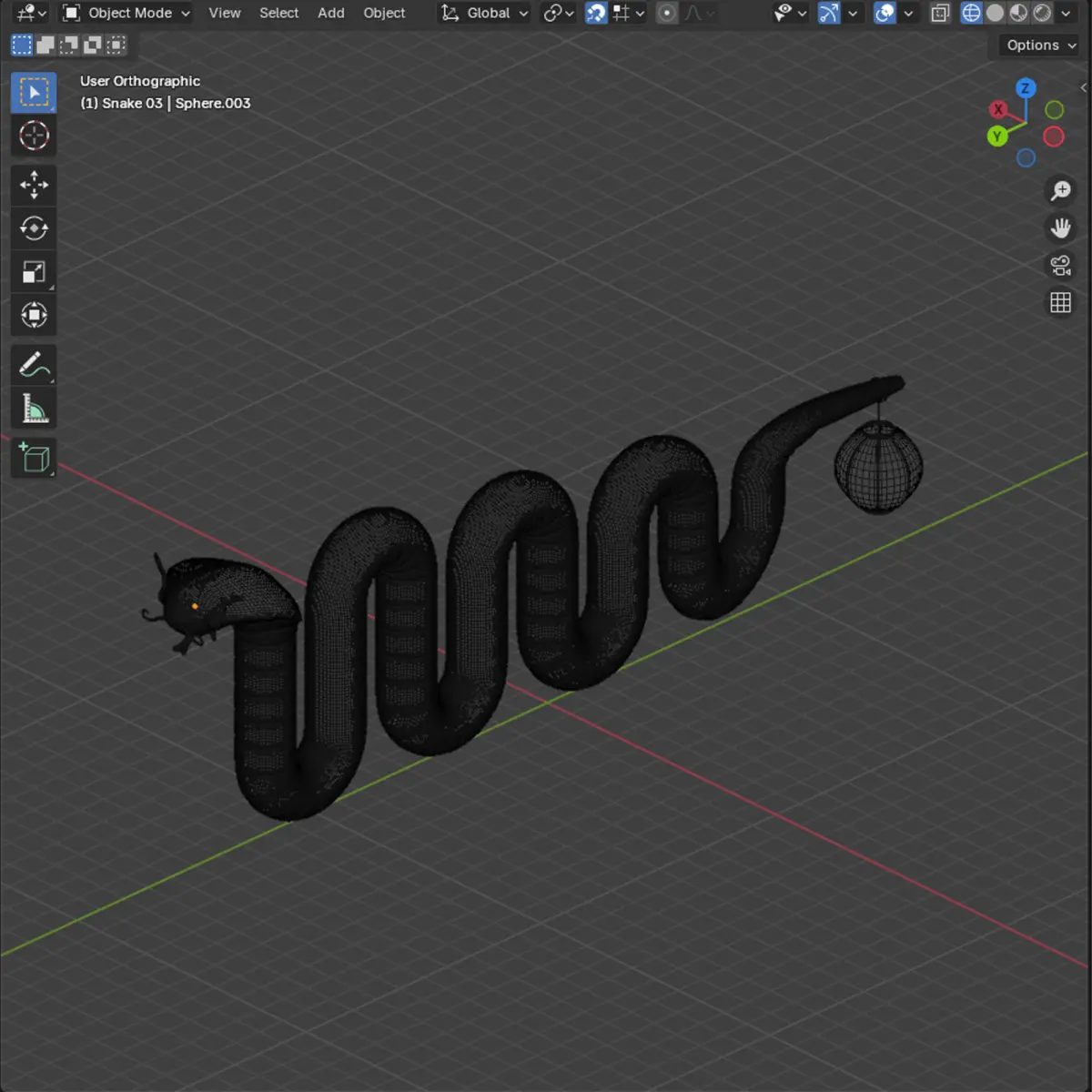Set selection mode to extend
This screenshot has width=1092, height=1092.
[45, 45]
